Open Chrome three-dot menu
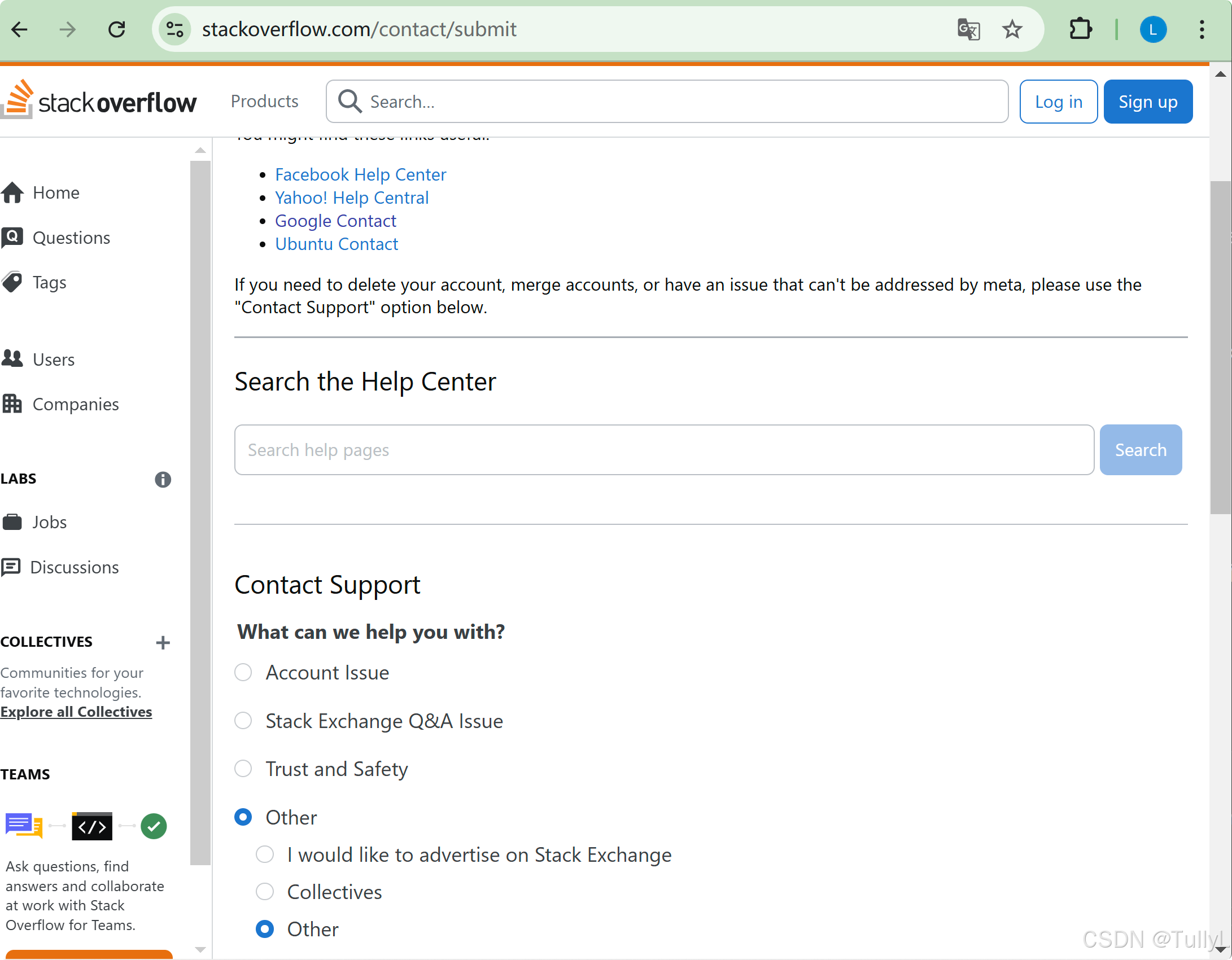 (x=1202, y=29)
